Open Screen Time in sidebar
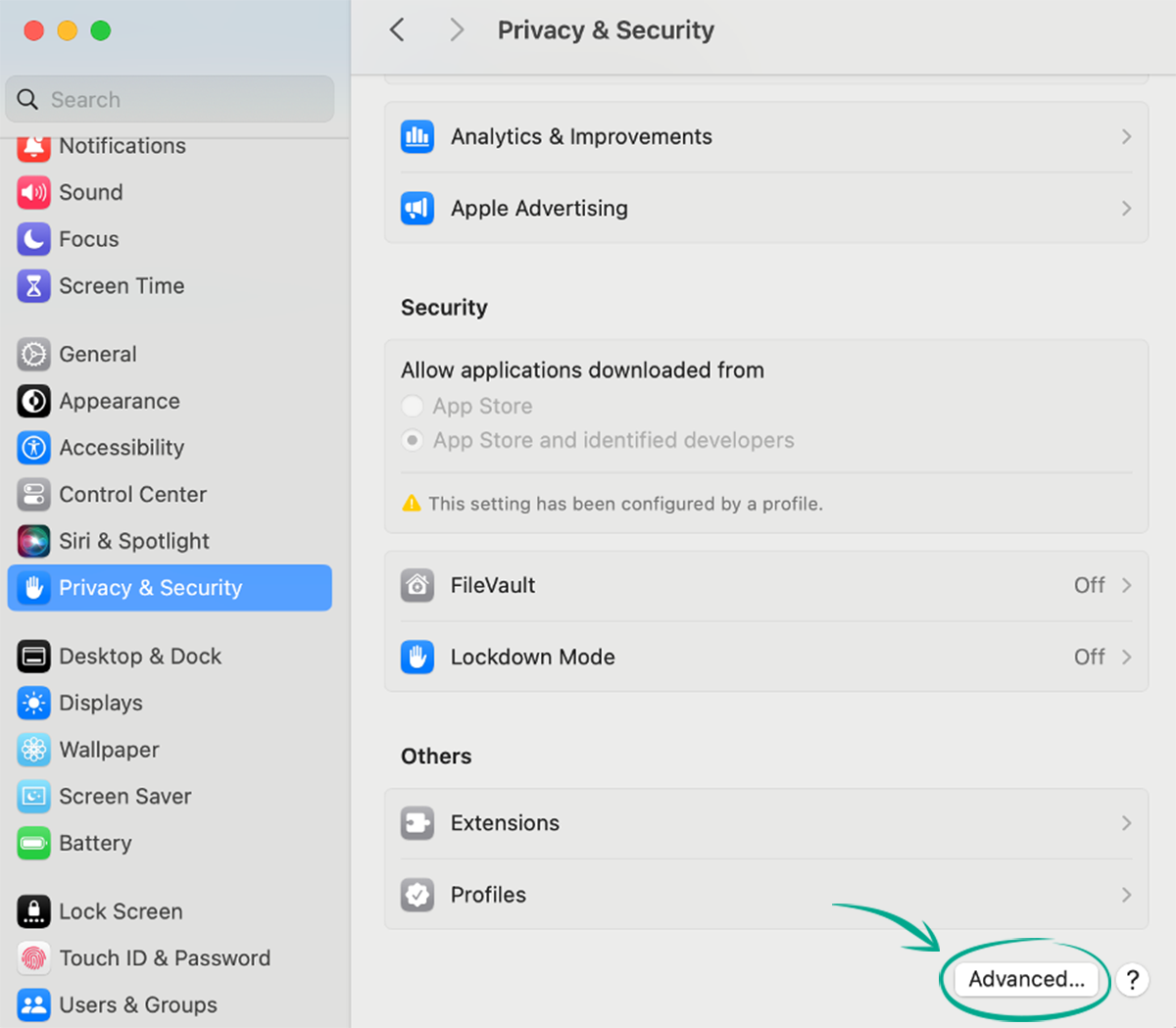1176x1028 pixels. point(170,286)
